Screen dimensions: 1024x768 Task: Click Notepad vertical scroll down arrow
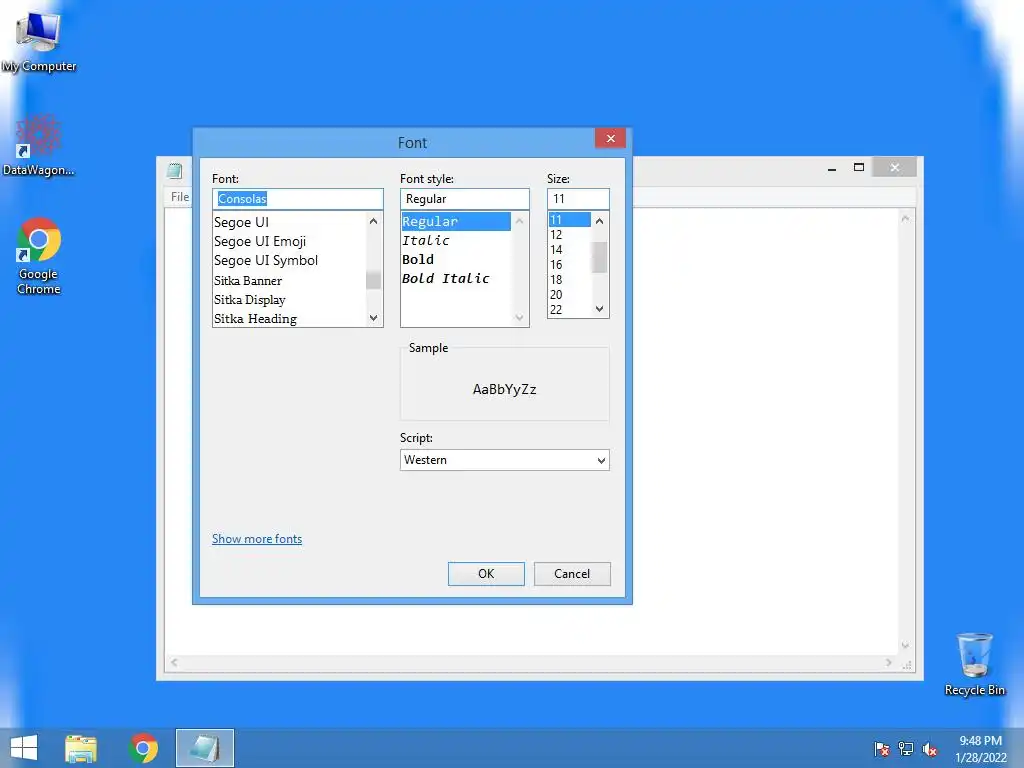pyautogui.click(x=905, y=645)
